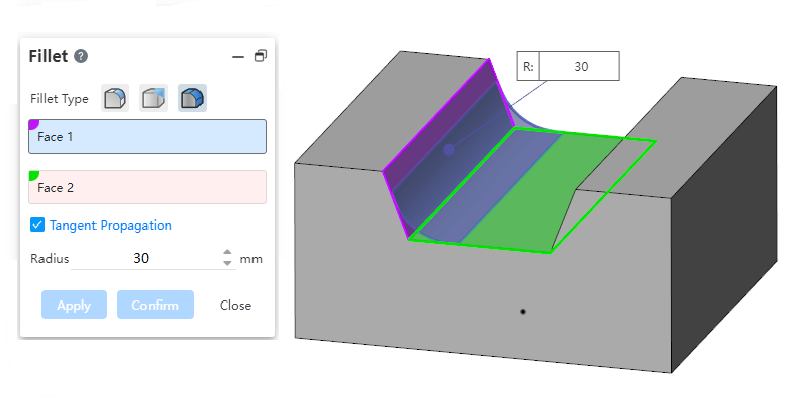Viewport: 800px width, 398px height.
Task: Click the purple Face 1 color marker
Action: coord(33,124)
